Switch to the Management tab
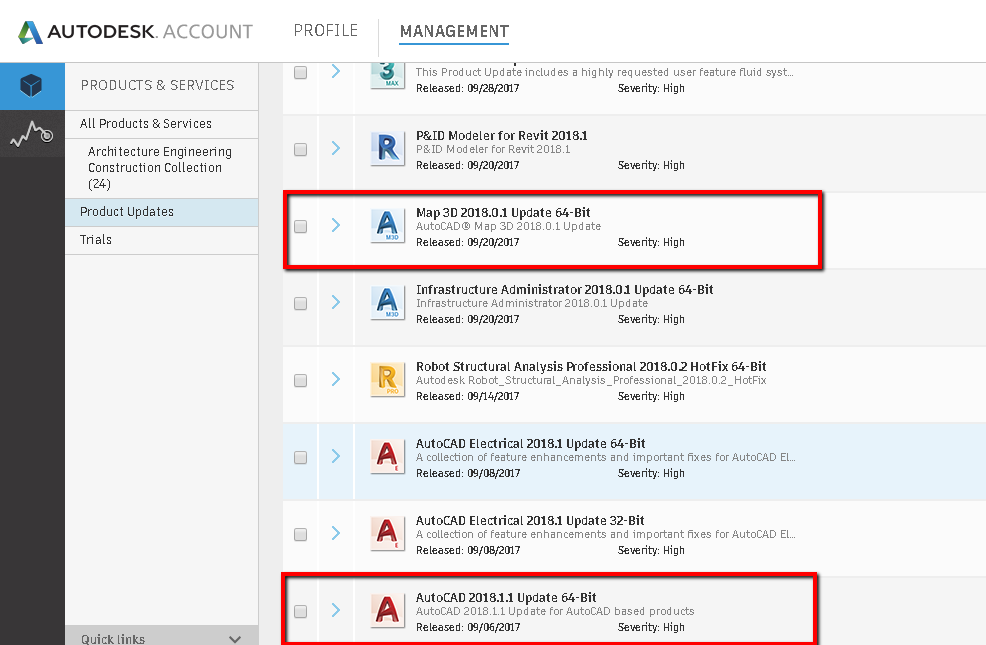 (455, 31)
